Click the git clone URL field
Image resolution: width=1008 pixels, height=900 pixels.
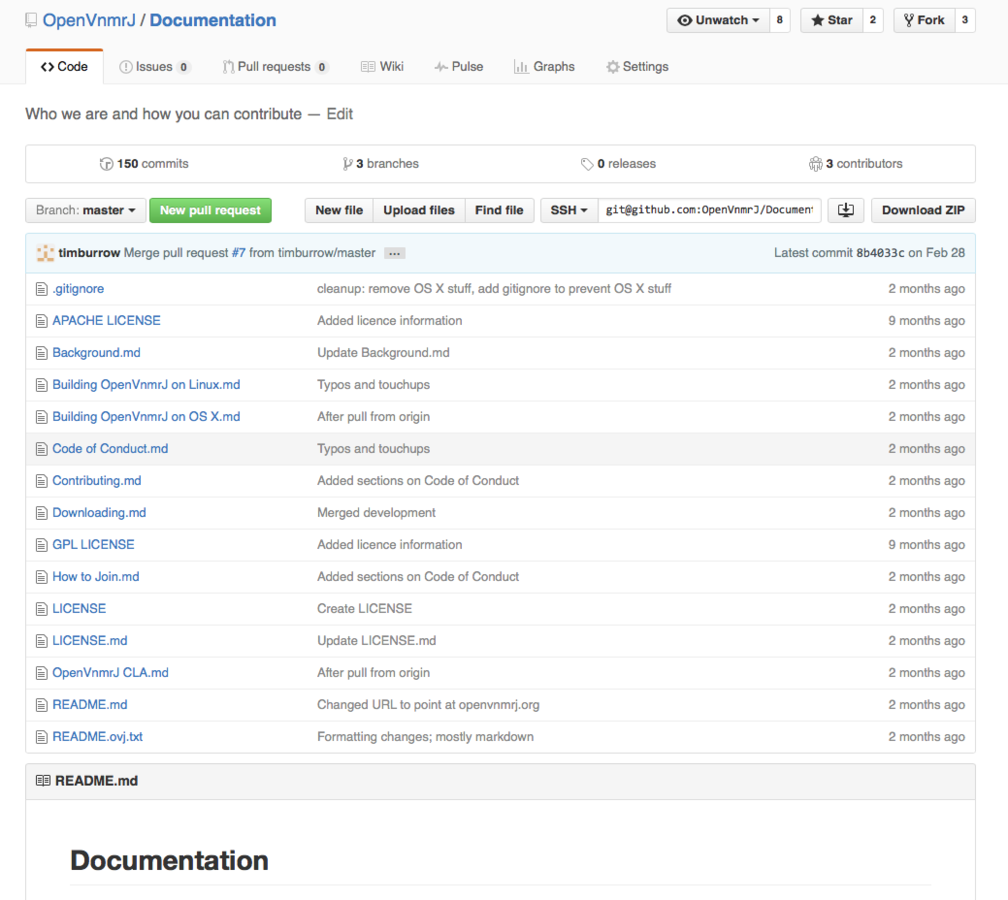pyautogui.click(x=710, y=210)
